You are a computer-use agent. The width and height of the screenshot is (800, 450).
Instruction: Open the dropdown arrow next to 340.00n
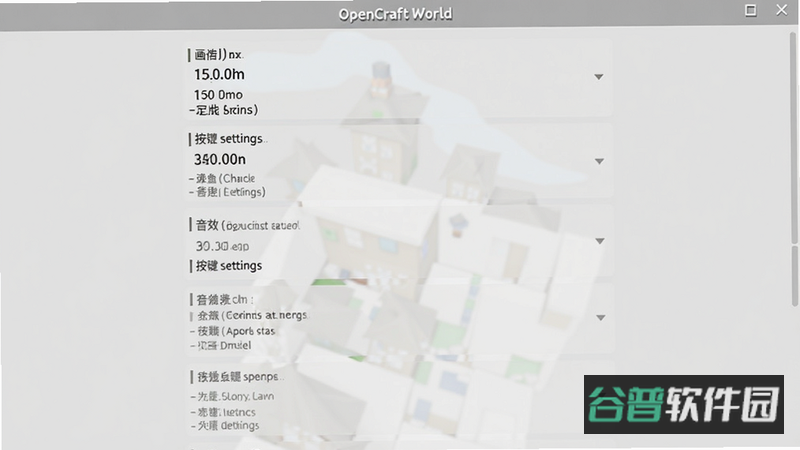click(599, 161)
